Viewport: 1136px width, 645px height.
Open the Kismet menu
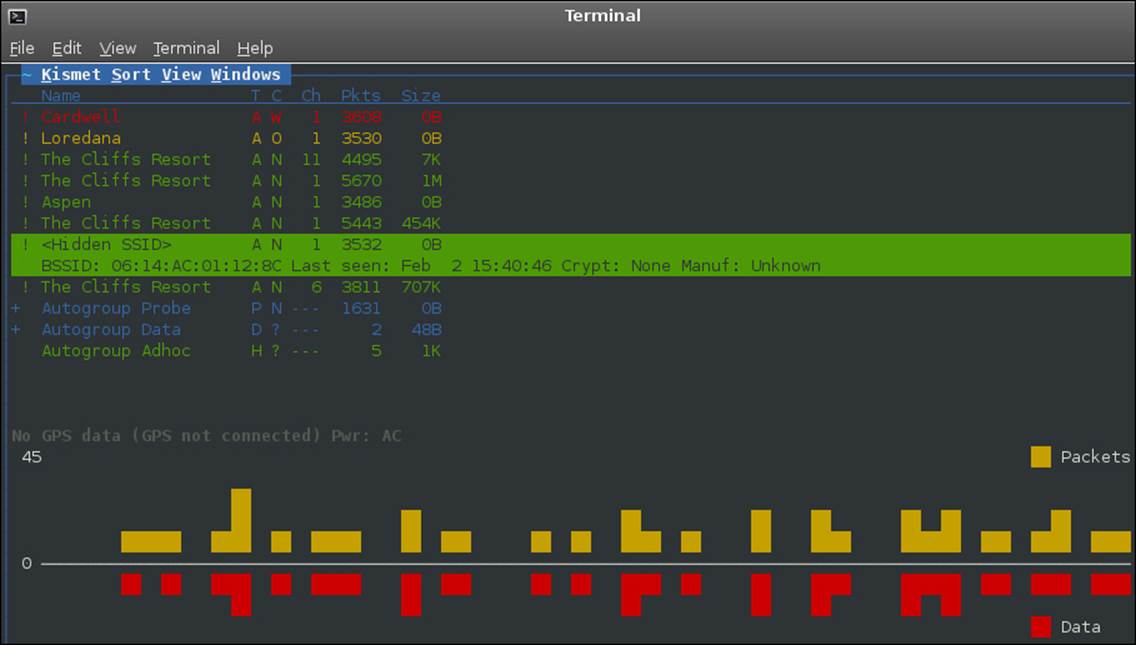(70, 75)
